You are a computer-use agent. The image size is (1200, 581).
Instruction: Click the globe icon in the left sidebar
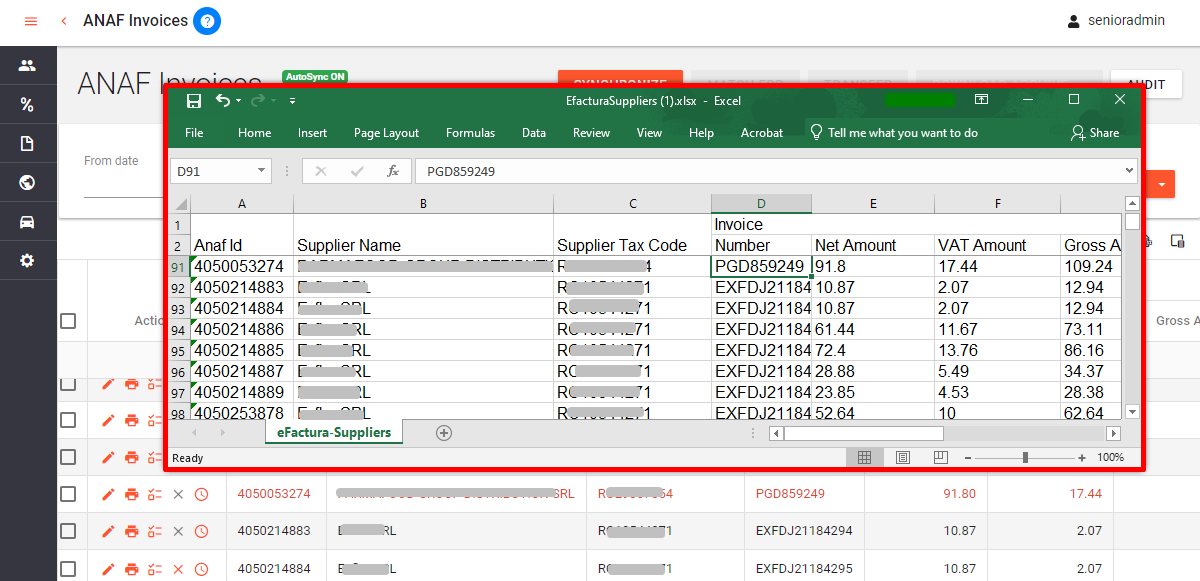tap(27, 182)
